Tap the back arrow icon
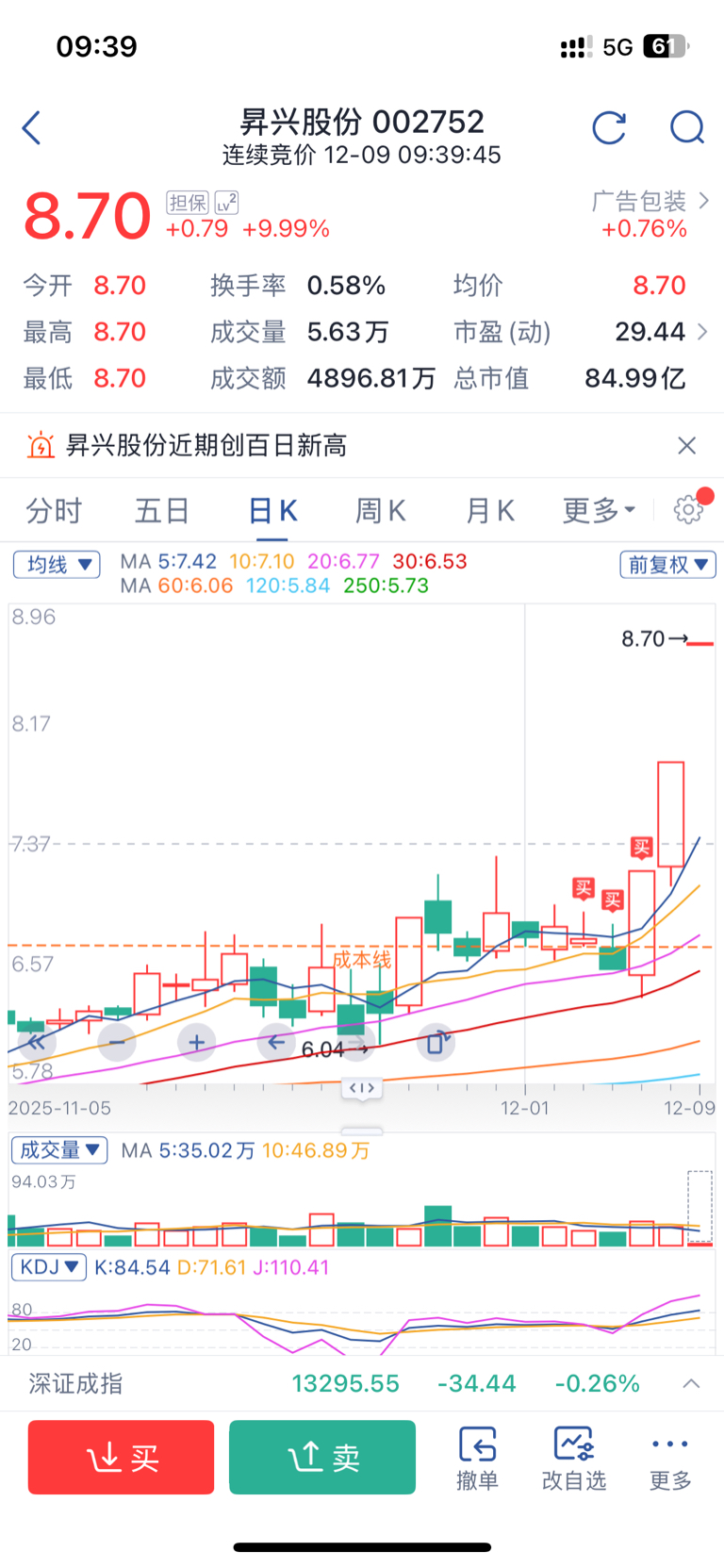This screenshot has height=1568, width=724. 31,128
